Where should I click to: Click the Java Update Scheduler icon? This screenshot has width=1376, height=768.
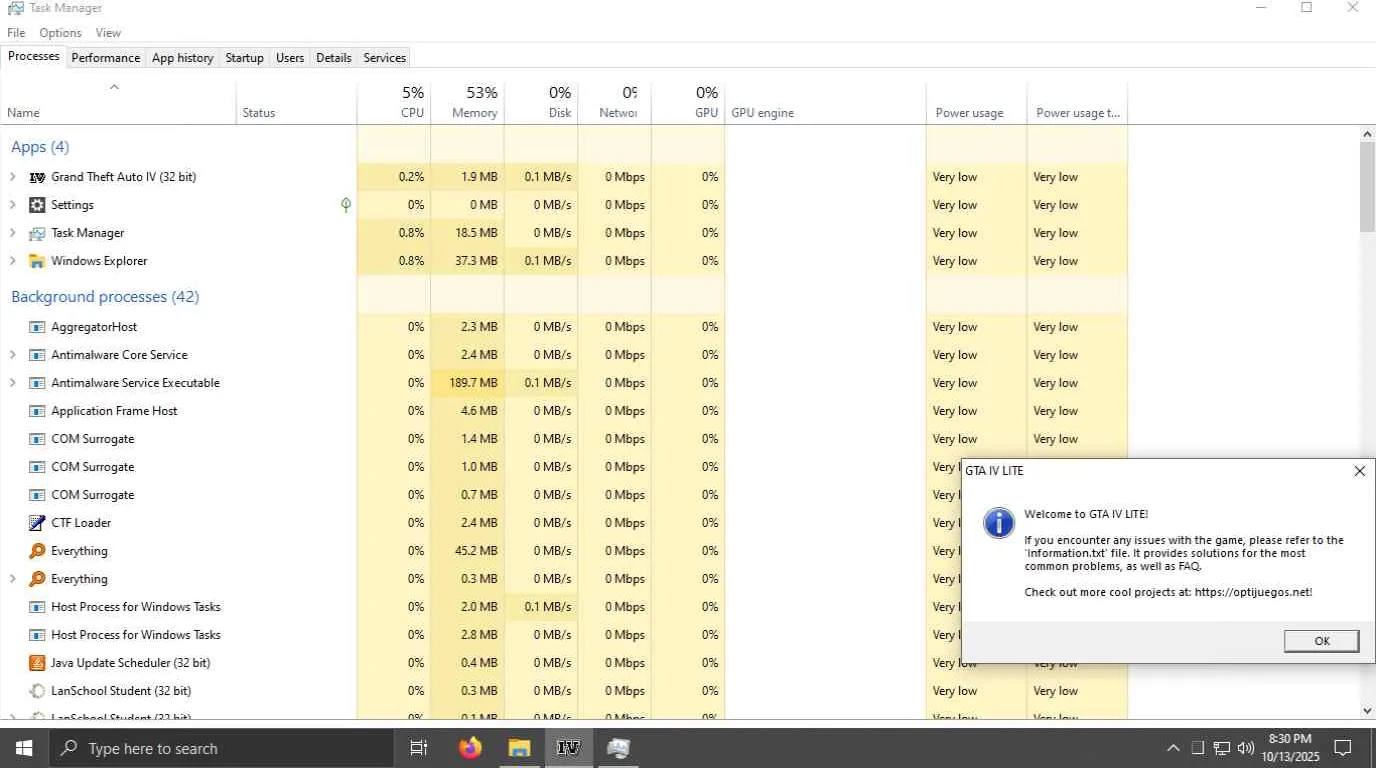(37, 663)
